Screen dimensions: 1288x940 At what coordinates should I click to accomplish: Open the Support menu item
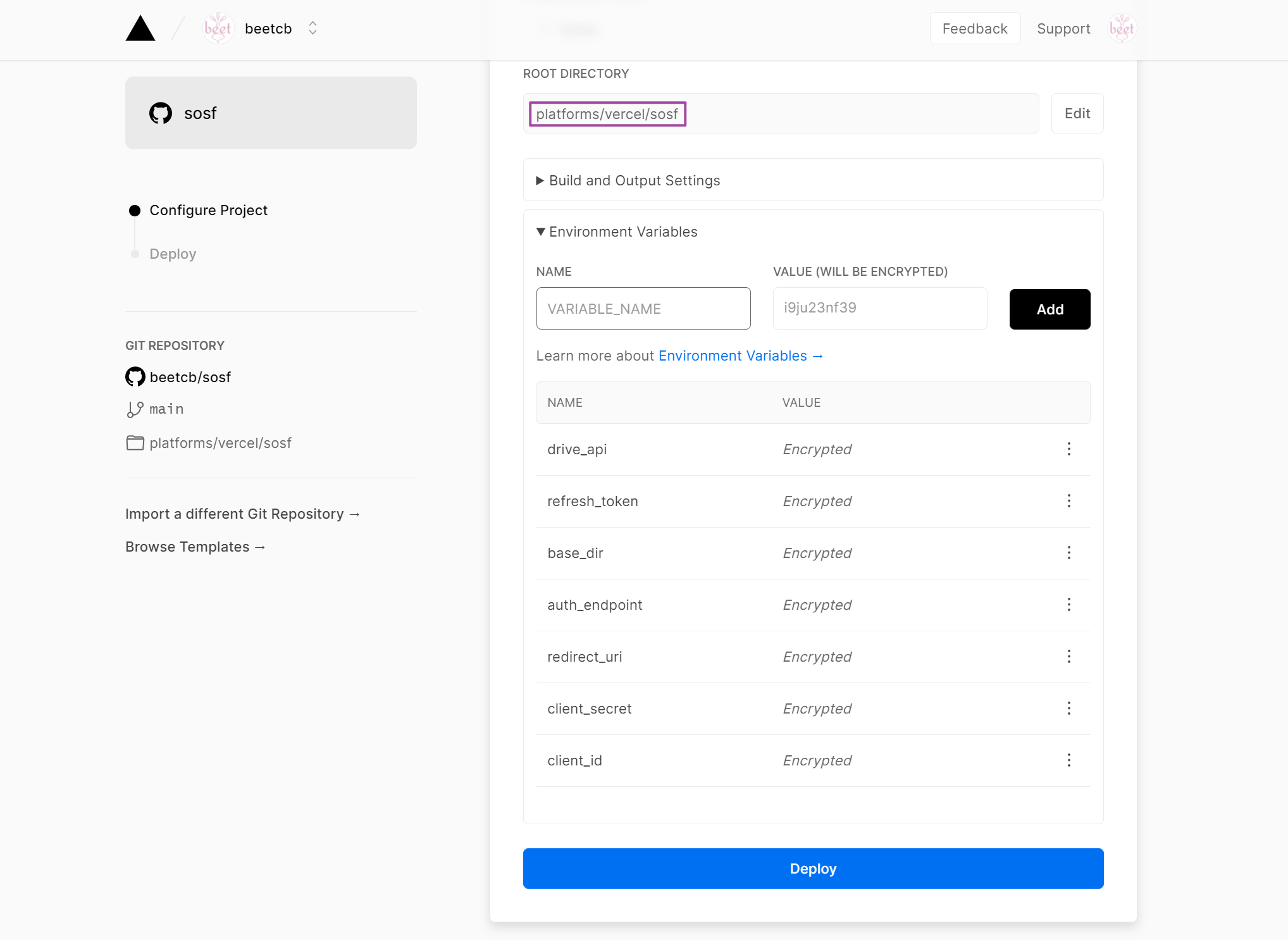(x=1063, y=28)
